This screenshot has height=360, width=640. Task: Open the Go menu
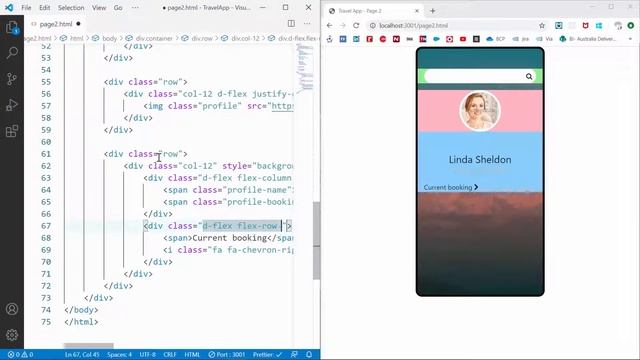(118, 7)
